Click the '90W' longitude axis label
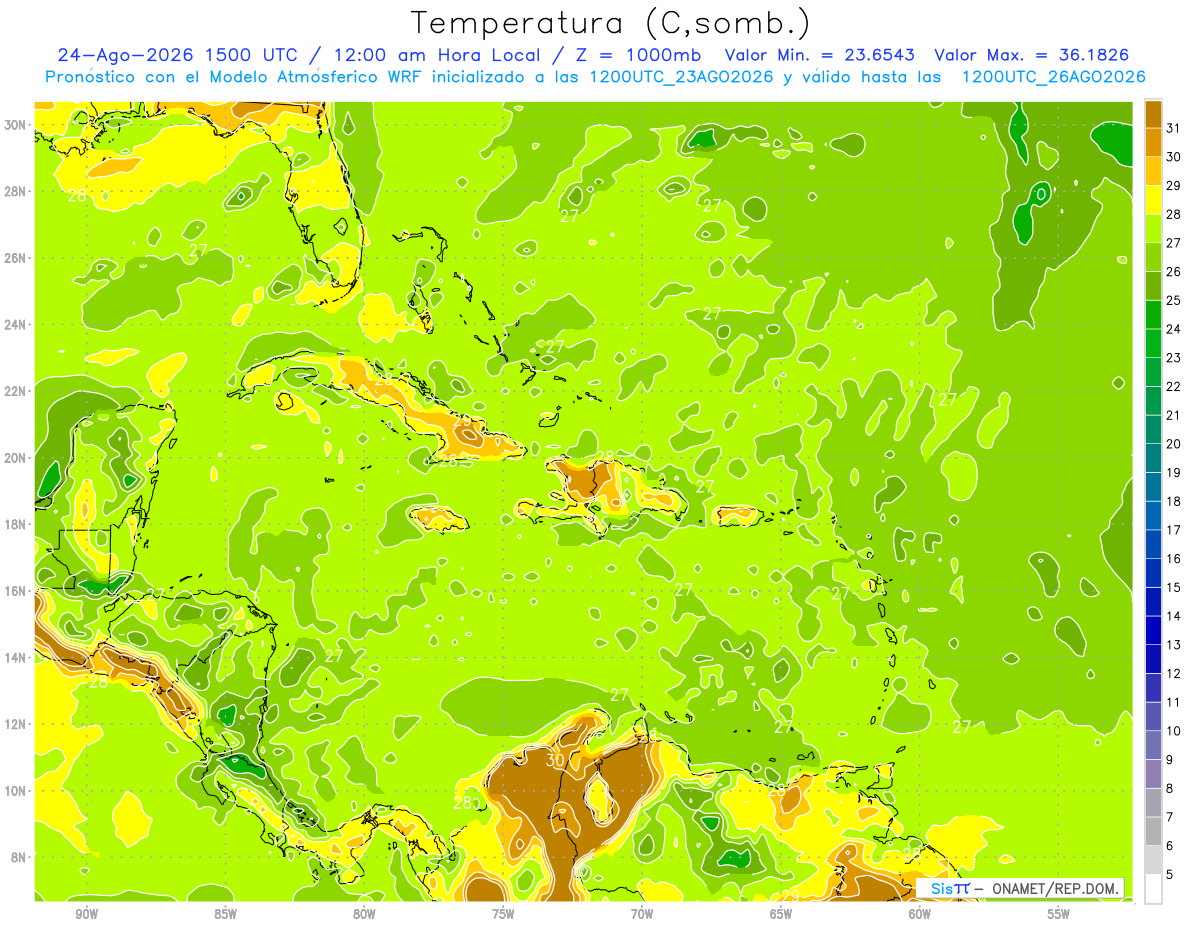1200x927 pixels. tap(86, 914)
